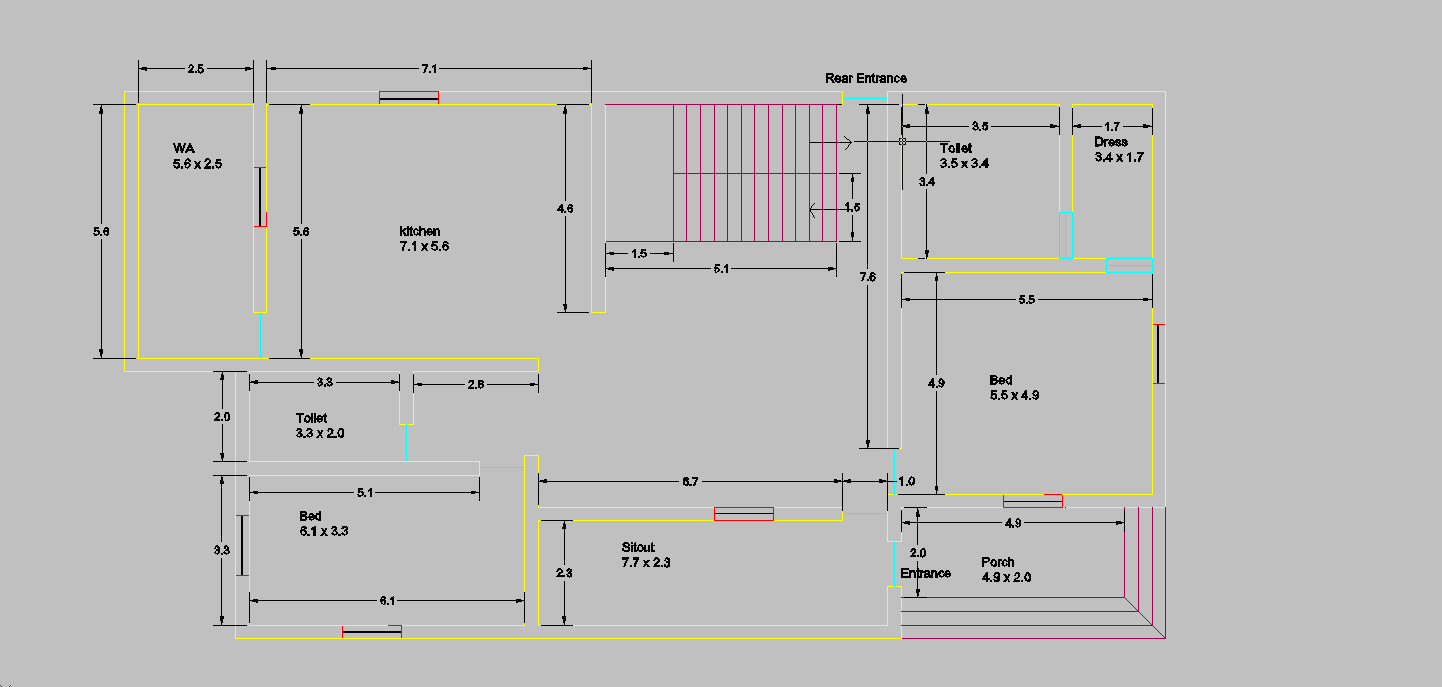Viewport: 1442px width, 687px height.
Task: Select the 7.6 vertical dimension text
Action: (x=867, y=278)
